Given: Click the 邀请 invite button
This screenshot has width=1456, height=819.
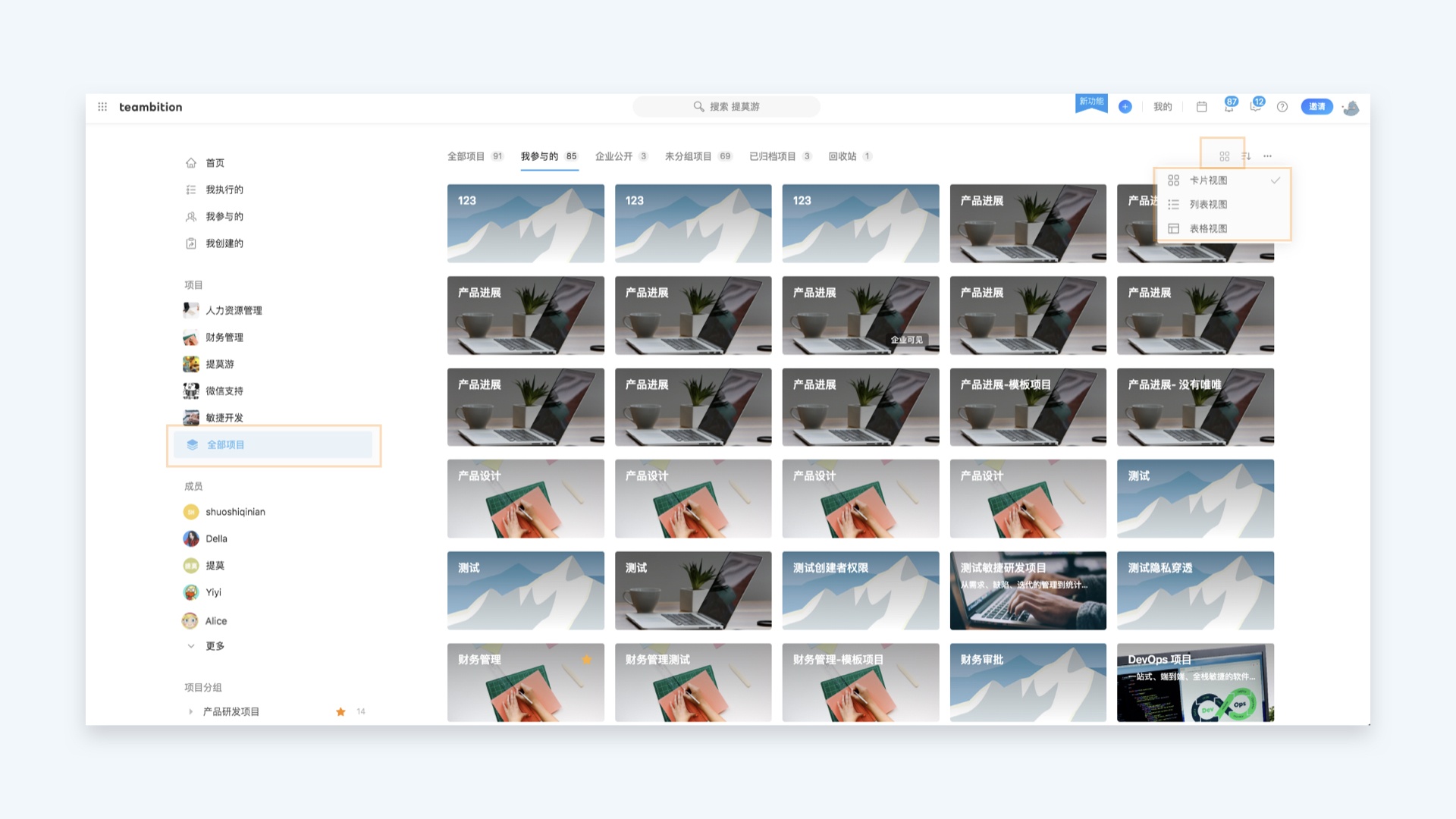Looking at the screenshot, I should (1317, 107).
